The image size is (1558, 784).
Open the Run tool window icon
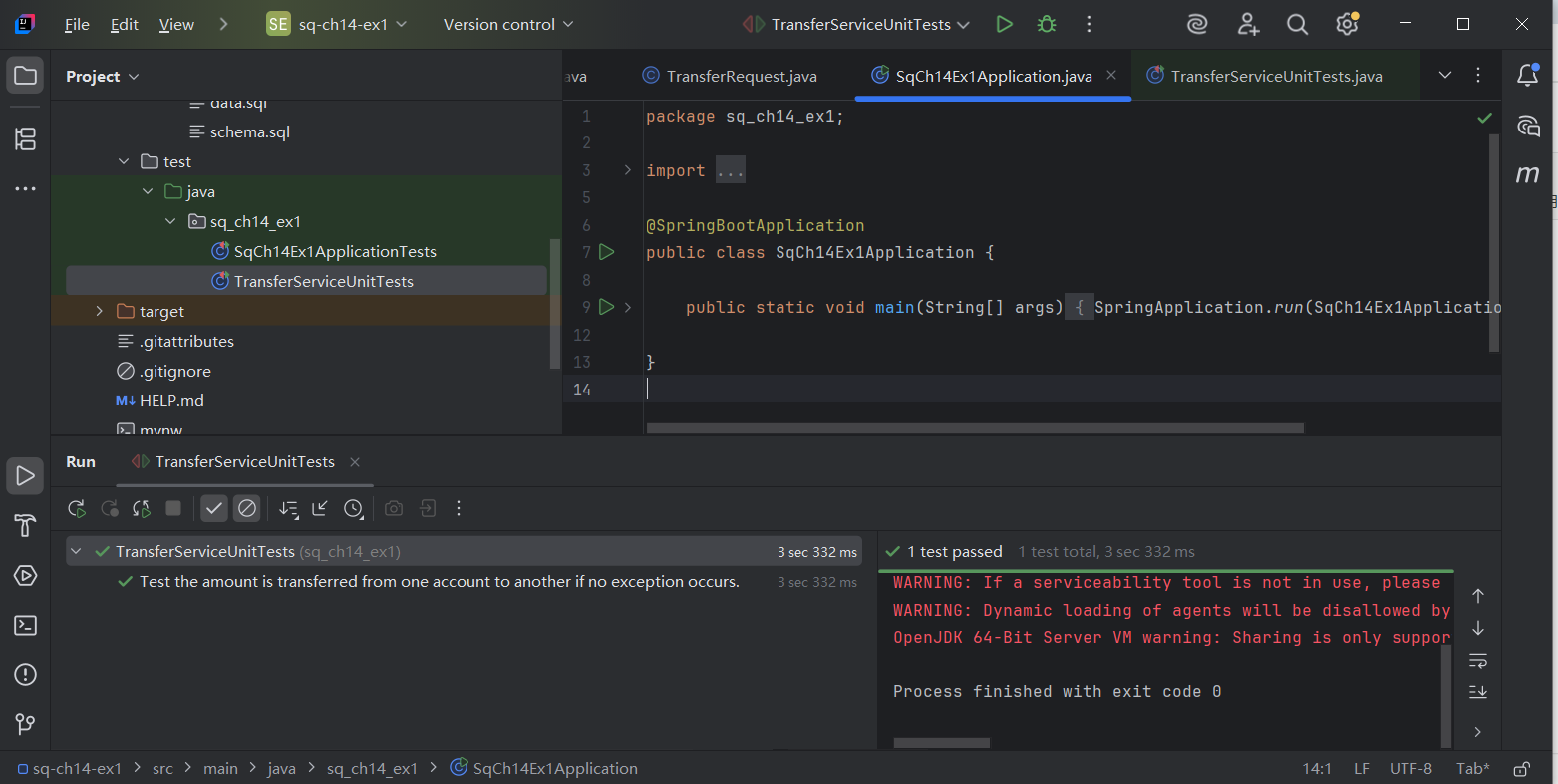coord(26,476)
